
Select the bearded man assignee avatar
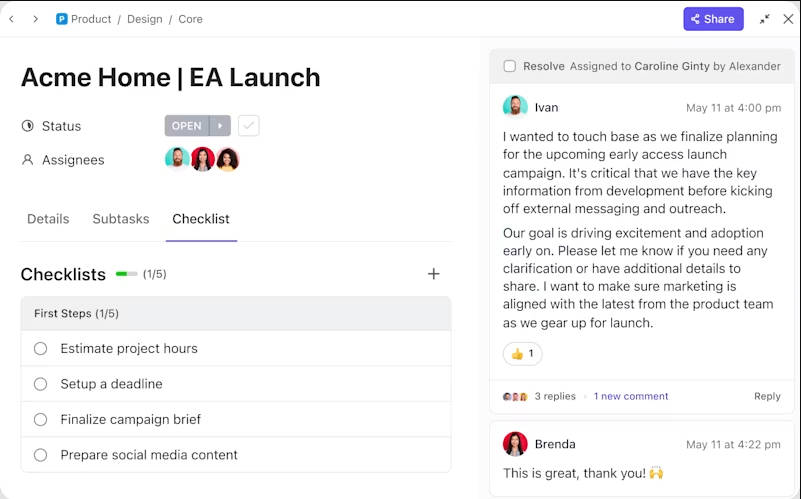(177, 158)
